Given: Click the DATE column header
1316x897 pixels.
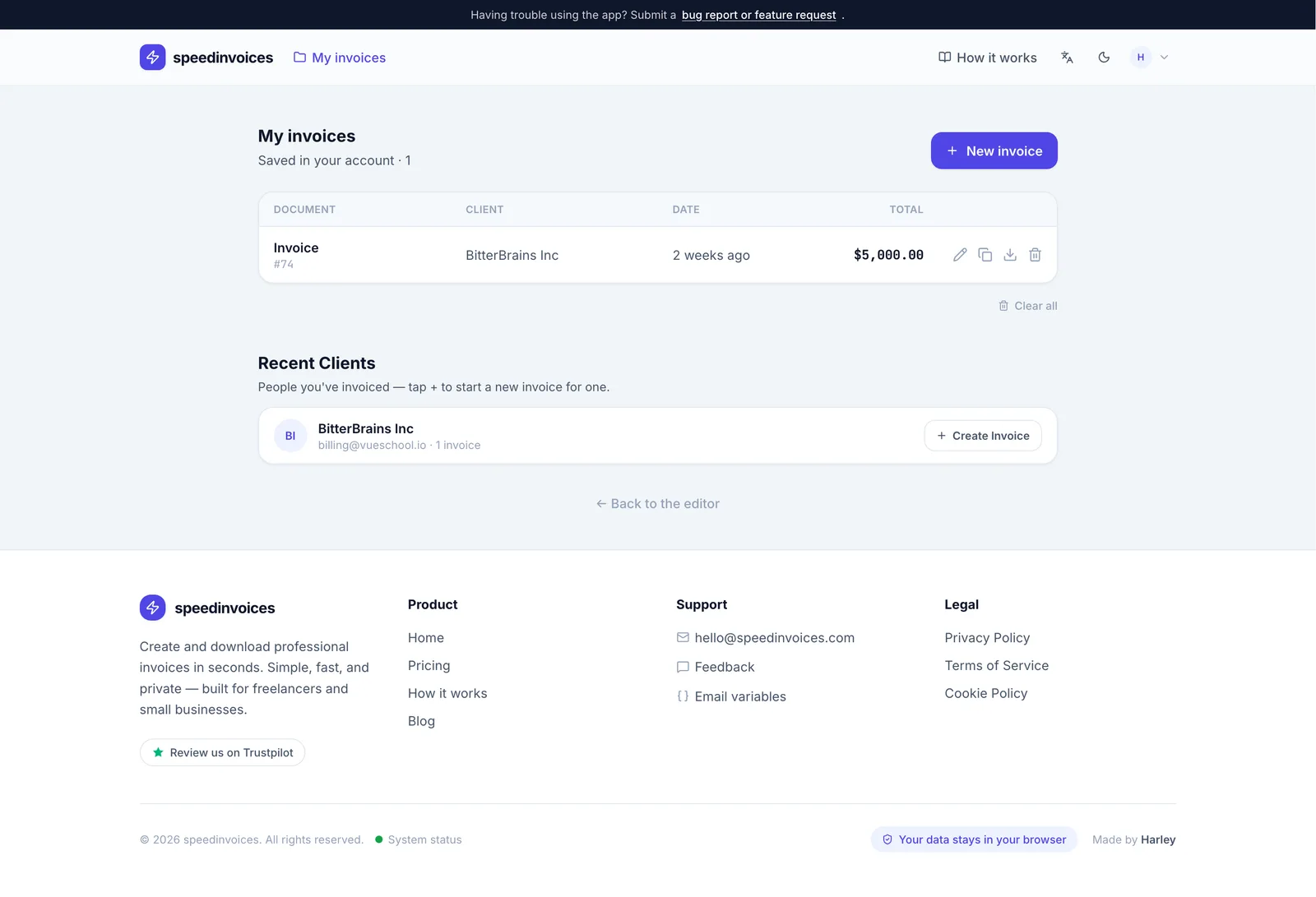Looking at the screenshot, I should point(686,210).
